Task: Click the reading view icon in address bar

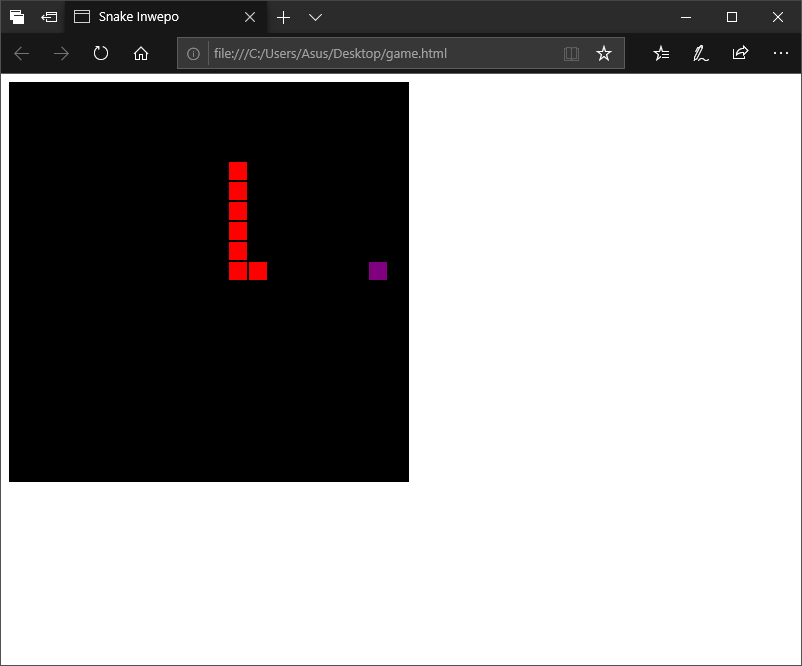Action: [x=571, y=54]
